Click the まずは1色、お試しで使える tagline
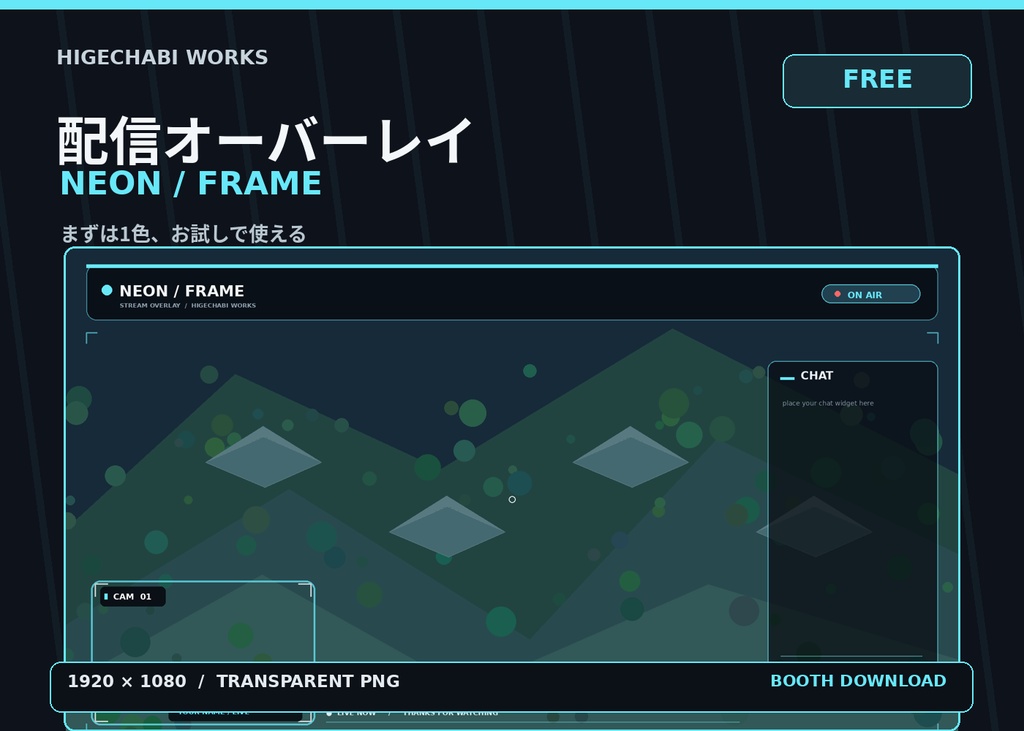 click(183, 233)
